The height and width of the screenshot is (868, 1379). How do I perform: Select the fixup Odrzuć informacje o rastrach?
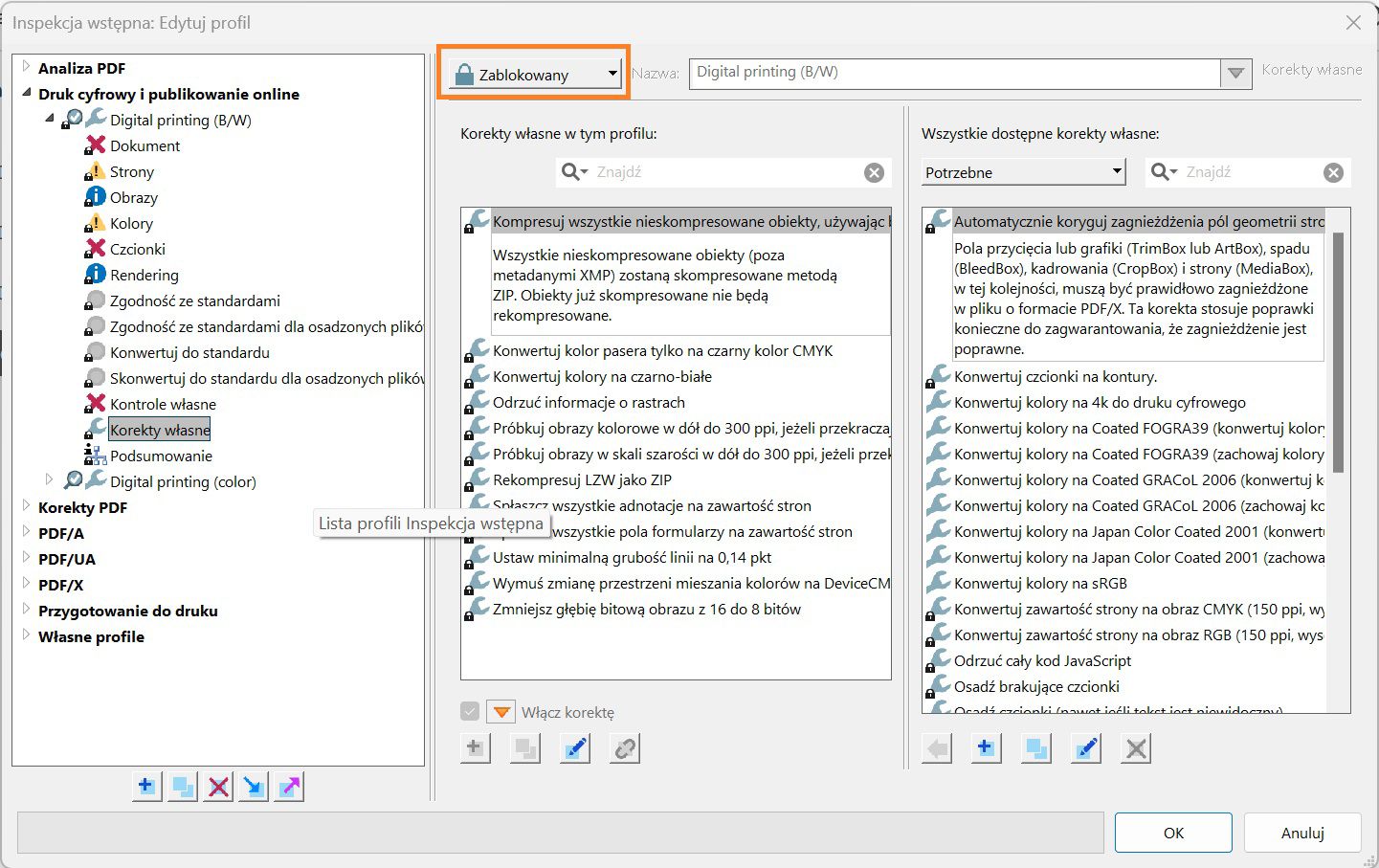589,402
